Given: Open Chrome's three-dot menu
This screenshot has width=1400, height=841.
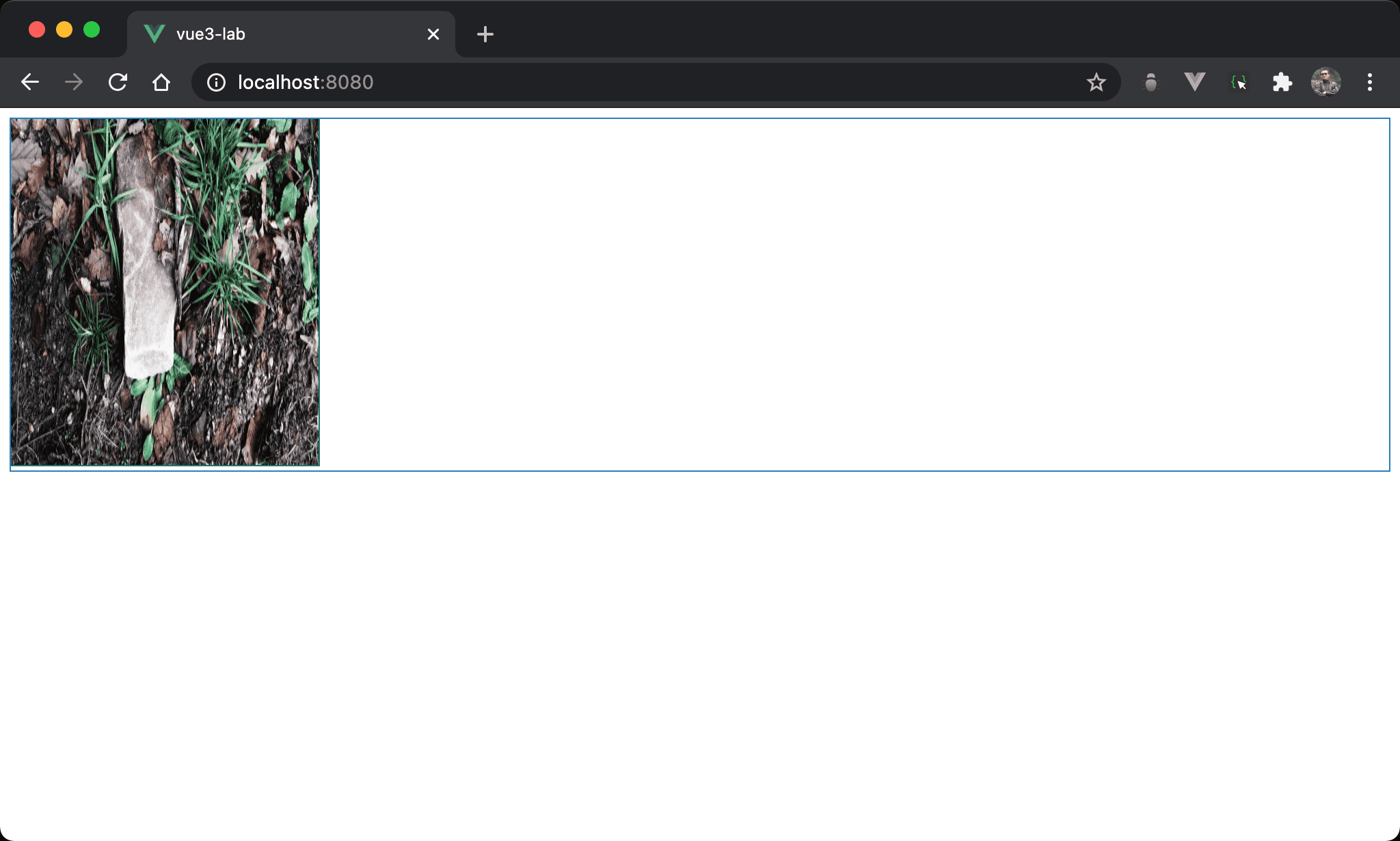Looking at the screenshot, I should 1369,83.
